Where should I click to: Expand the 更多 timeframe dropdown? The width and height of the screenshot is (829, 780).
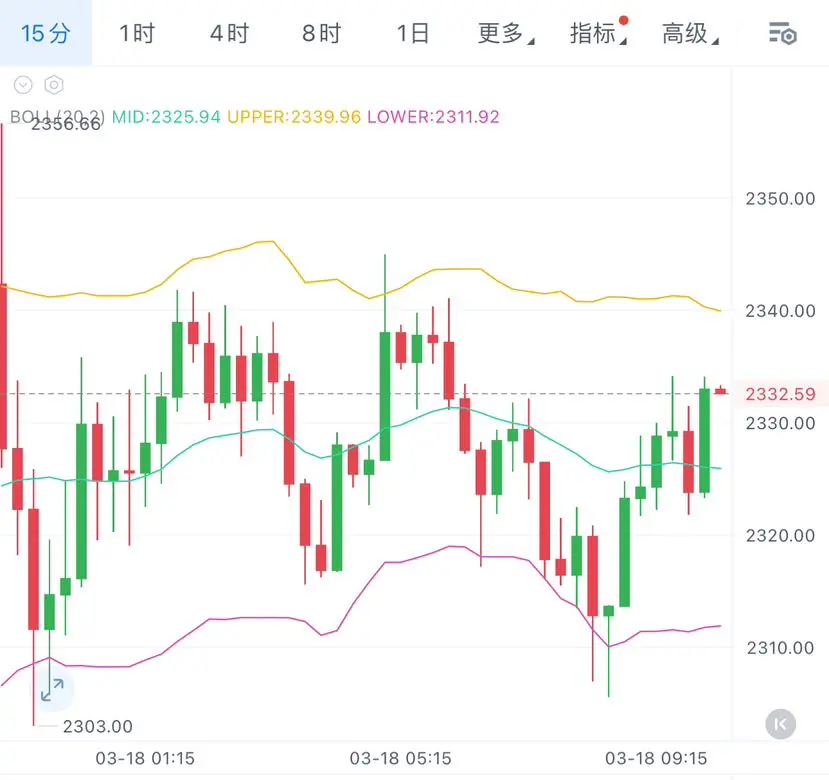(505, 34)
